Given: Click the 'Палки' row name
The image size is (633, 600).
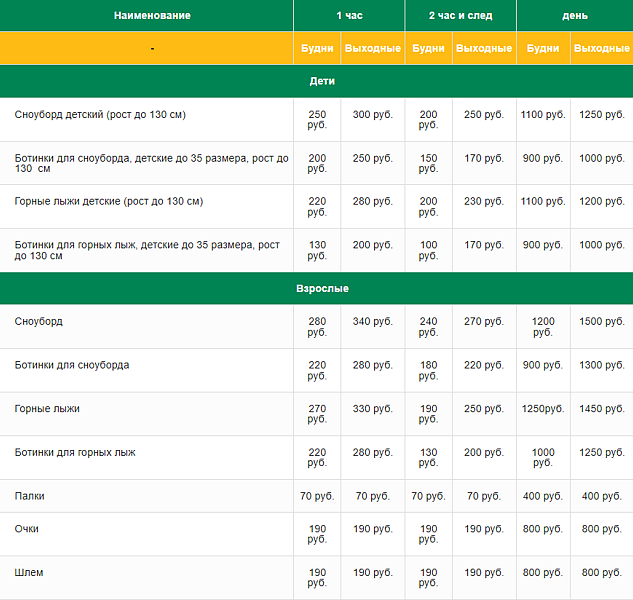Looking at the screenshot, I should click(x=30, y=496).
